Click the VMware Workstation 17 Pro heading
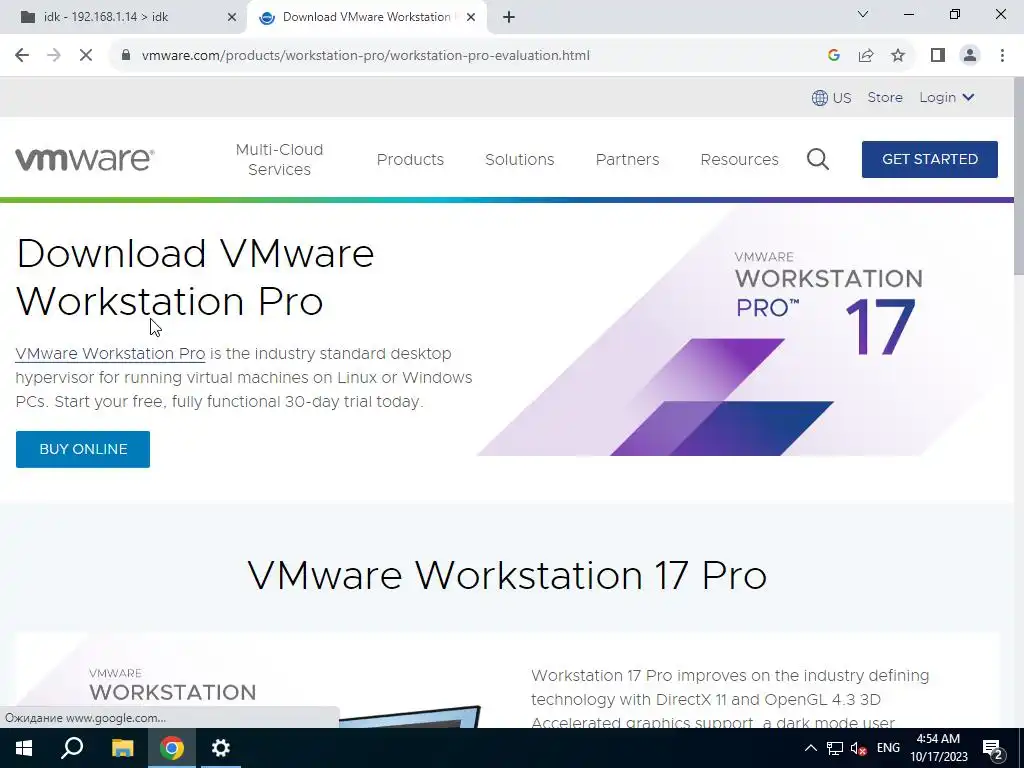This screenshot has height=768, width=1024. (507, 575)
